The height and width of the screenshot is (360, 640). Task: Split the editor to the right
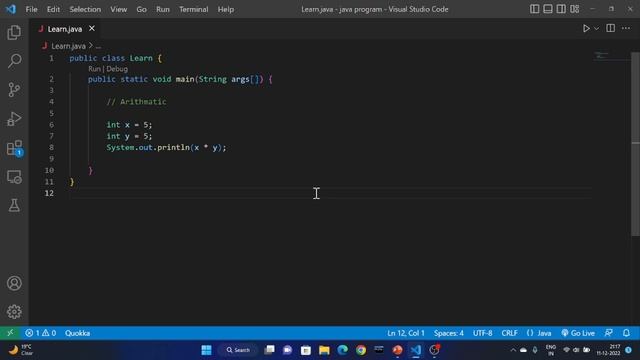611,28
